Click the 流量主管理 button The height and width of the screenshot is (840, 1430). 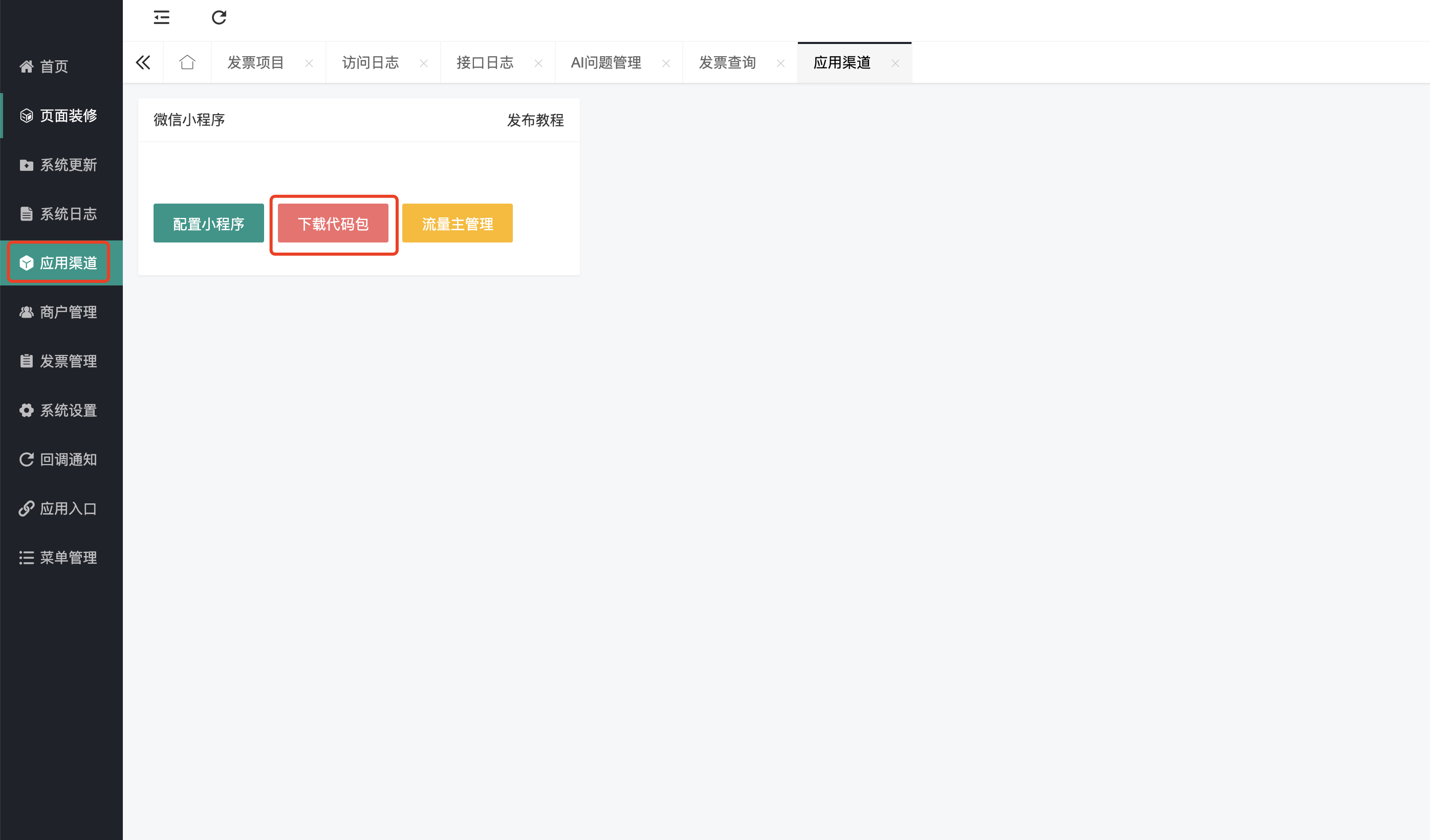point(458,224)
